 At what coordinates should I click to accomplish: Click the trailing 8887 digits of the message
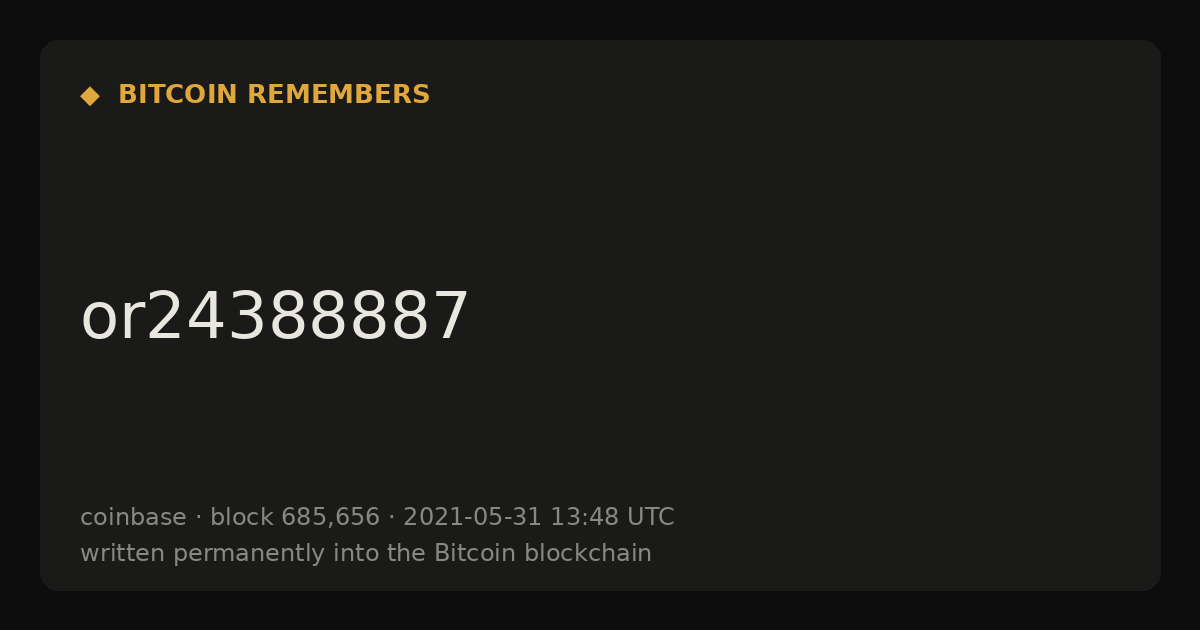(389, 318)
